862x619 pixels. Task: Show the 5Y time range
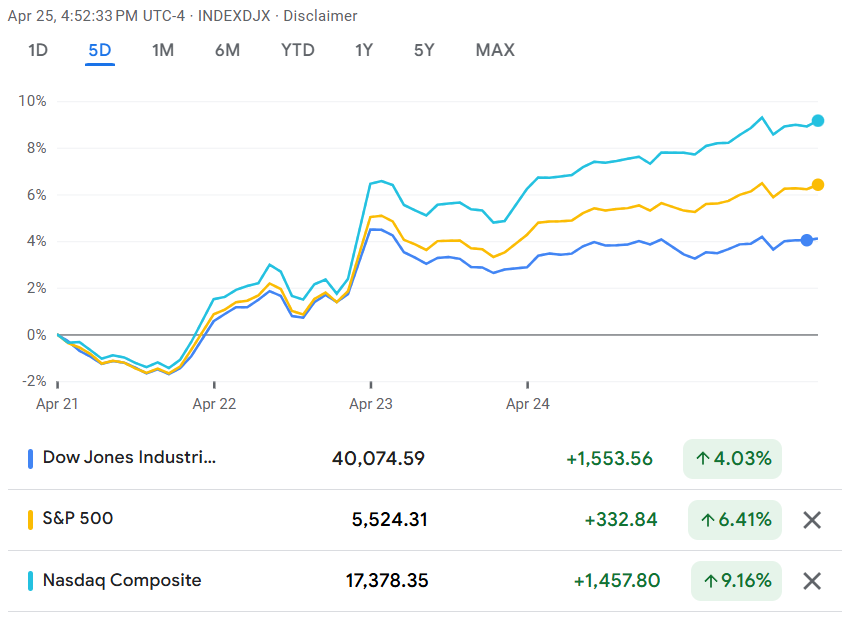[x=424, y=51]
